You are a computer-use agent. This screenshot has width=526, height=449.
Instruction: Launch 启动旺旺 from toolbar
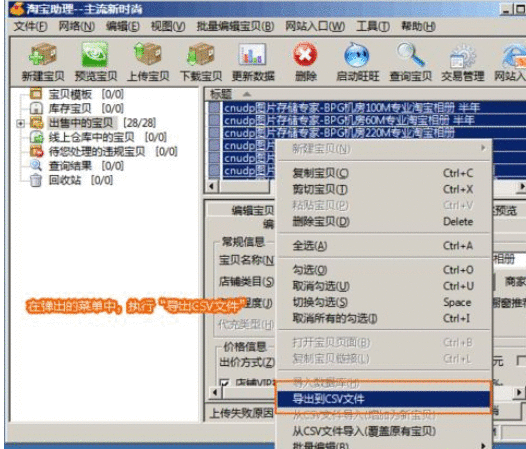point(357,62)
